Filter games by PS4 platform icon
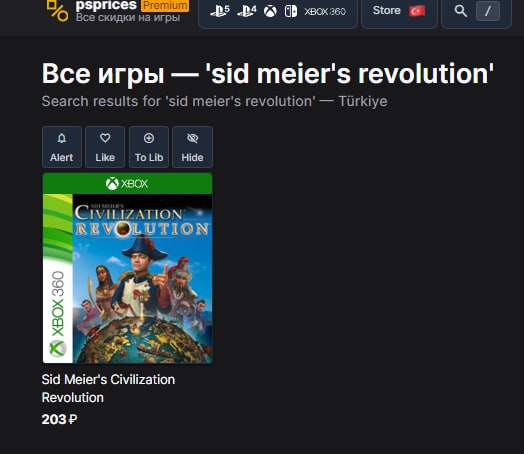Viewport: 524px width, 454px height. (246, 11)
